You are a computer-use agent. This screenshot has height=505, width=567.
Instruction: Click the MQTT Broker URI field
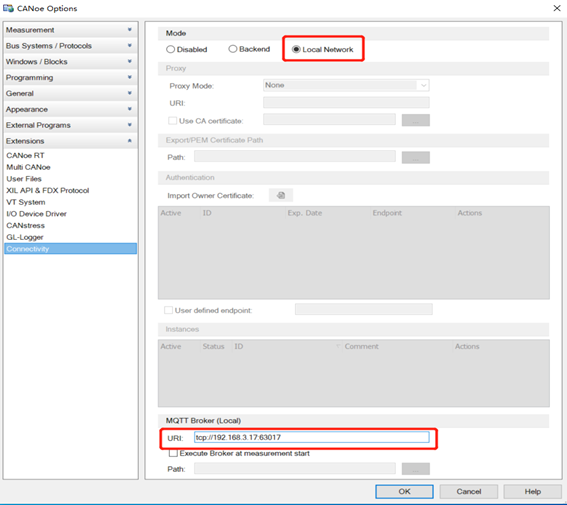pyautogui.click(x=311, y=437)
